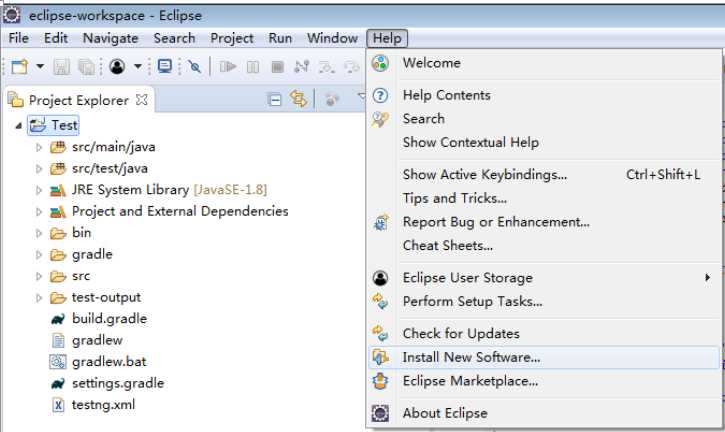Select testng.xml file
This screenshot has width=725, height=432.
click(104, 405)
